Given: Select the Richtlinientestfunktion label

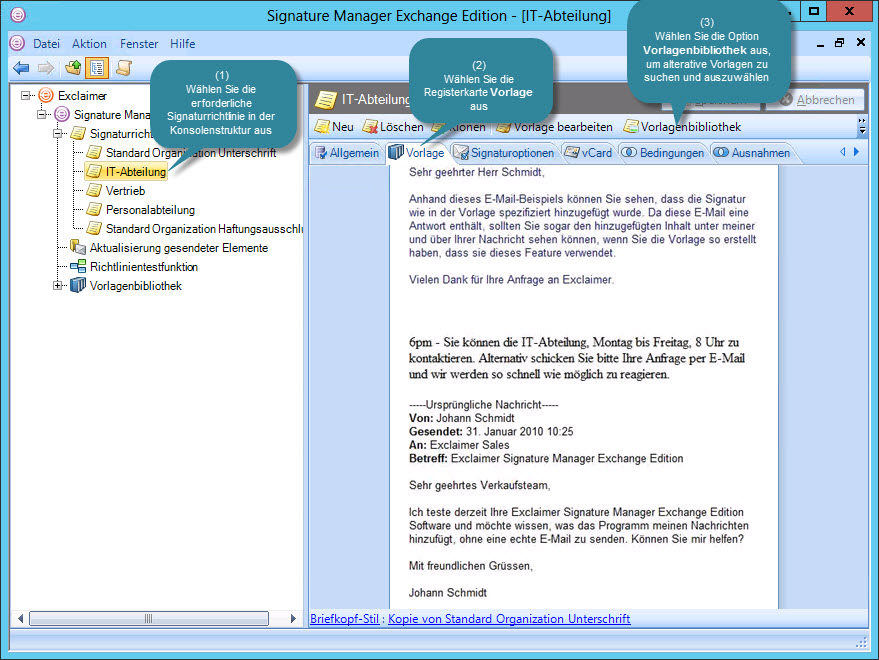Looking at the screenshot, I should (144, 267).
